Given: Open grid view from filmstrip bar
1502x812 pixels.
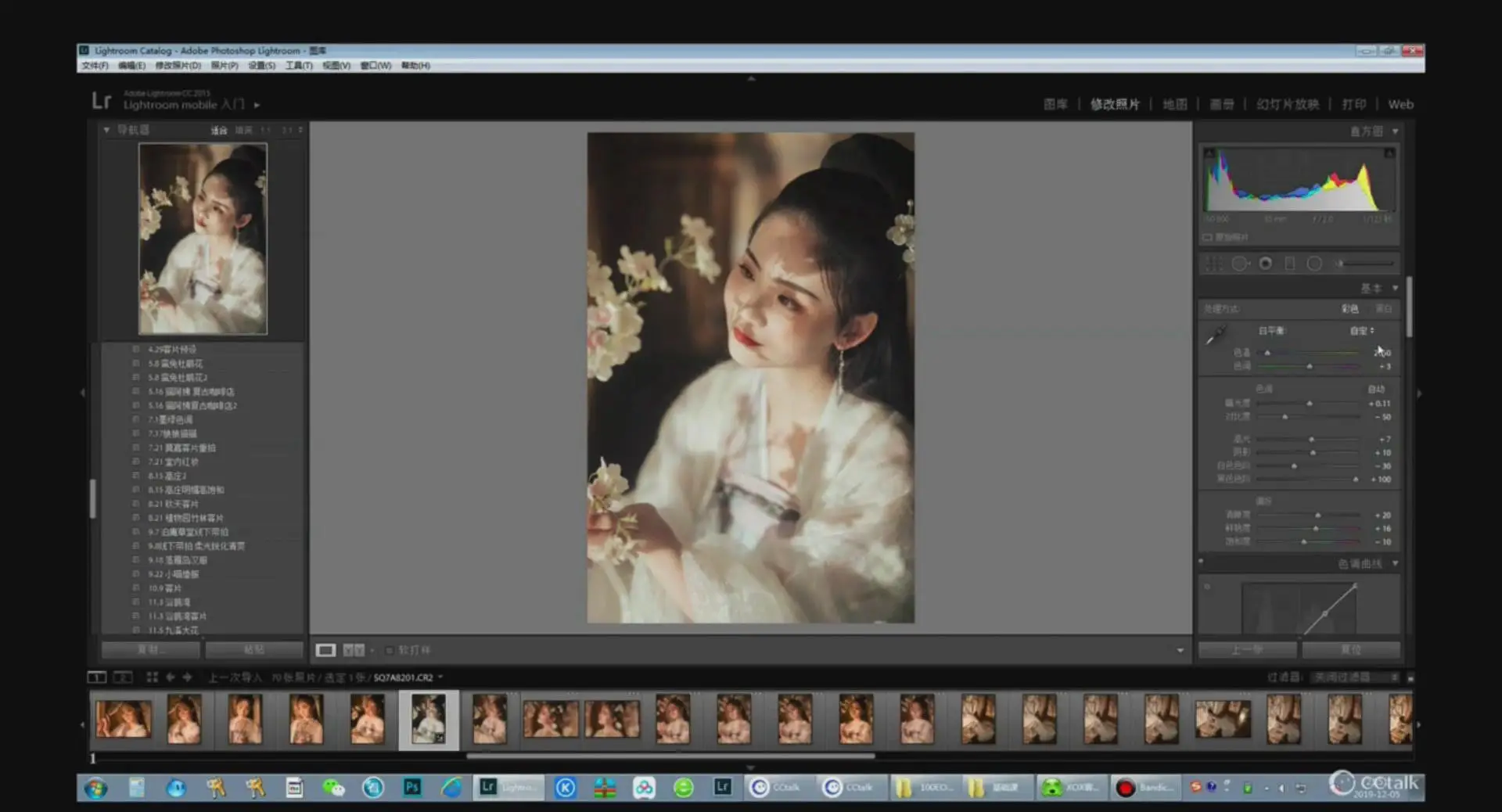Looking at the screenshot, I should click(x=152, y=677).
